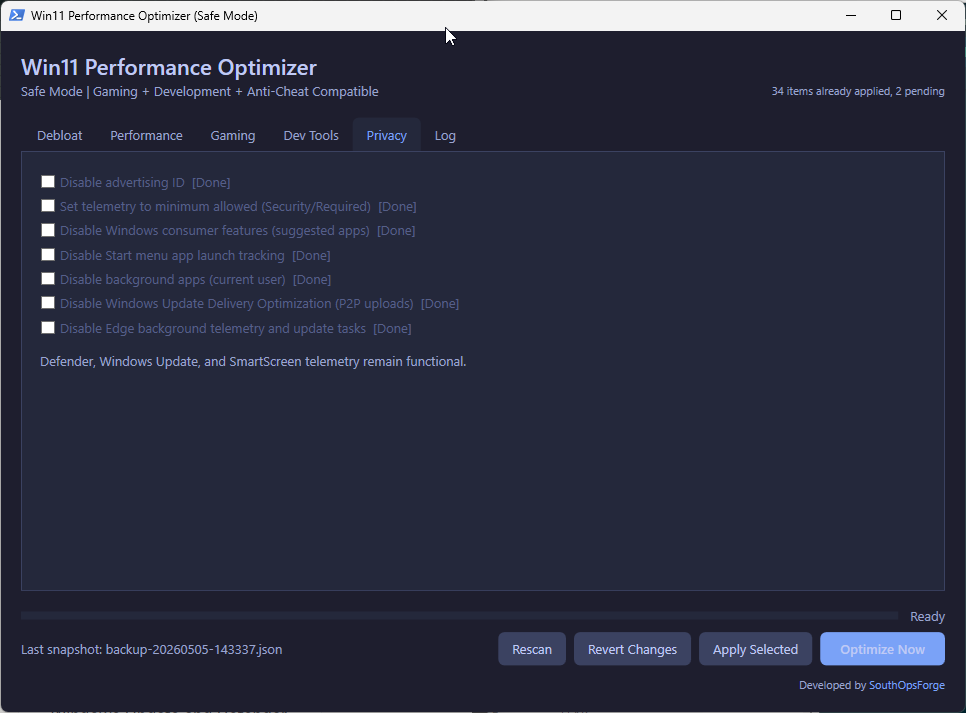
Task: Minimize the Optimizer window
Action: (x=851, y=15)
